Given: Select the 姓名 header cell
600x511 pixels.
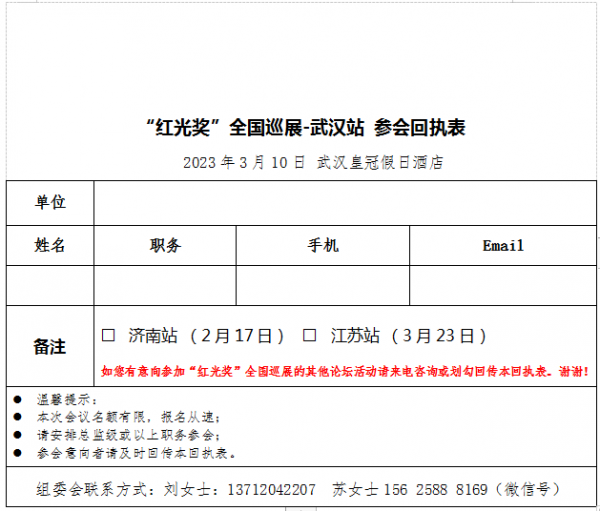Looking at the screenshot, I should (x=50, y=245).
